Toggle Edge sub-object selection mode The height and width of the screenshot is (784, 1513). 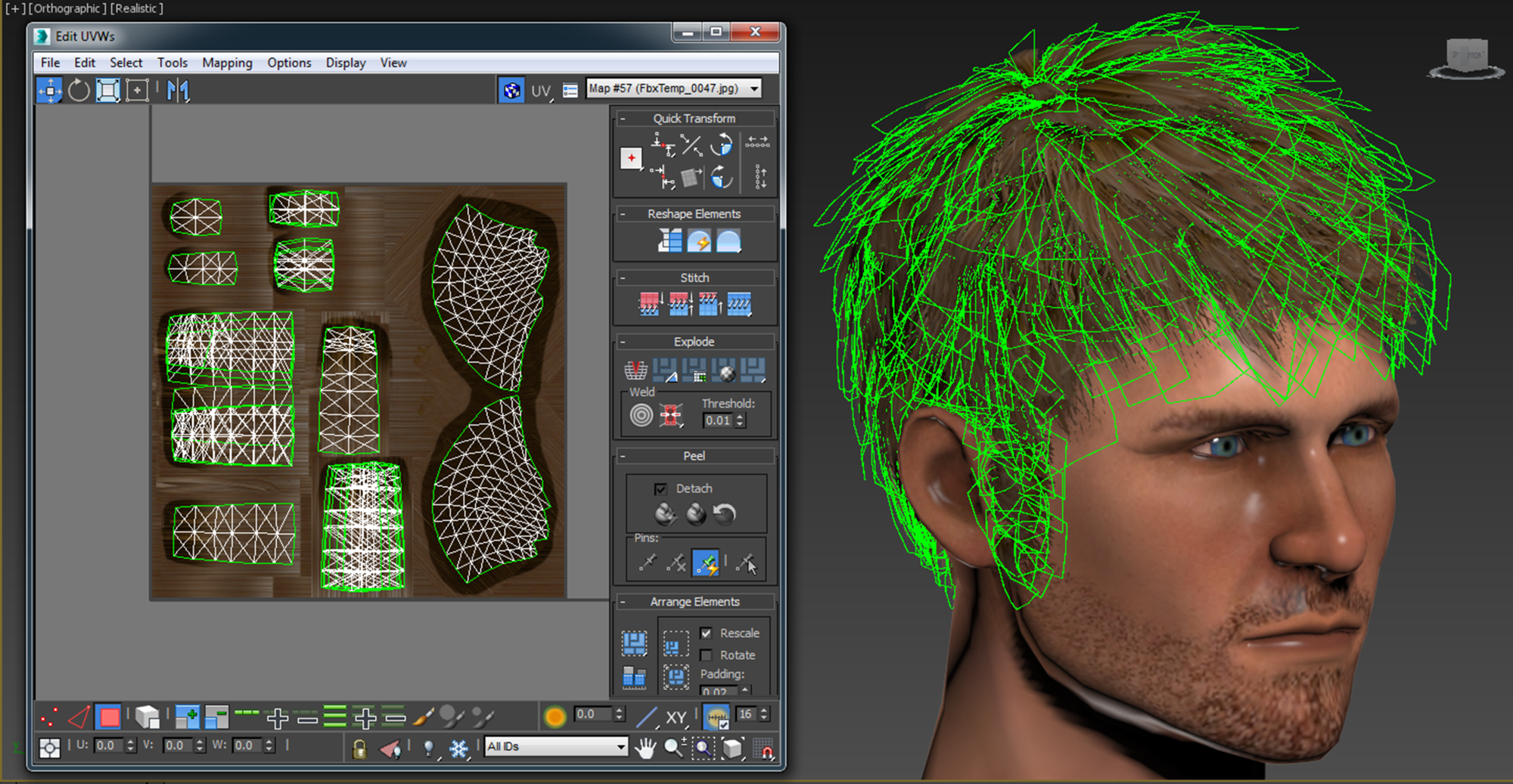point(79,717)
